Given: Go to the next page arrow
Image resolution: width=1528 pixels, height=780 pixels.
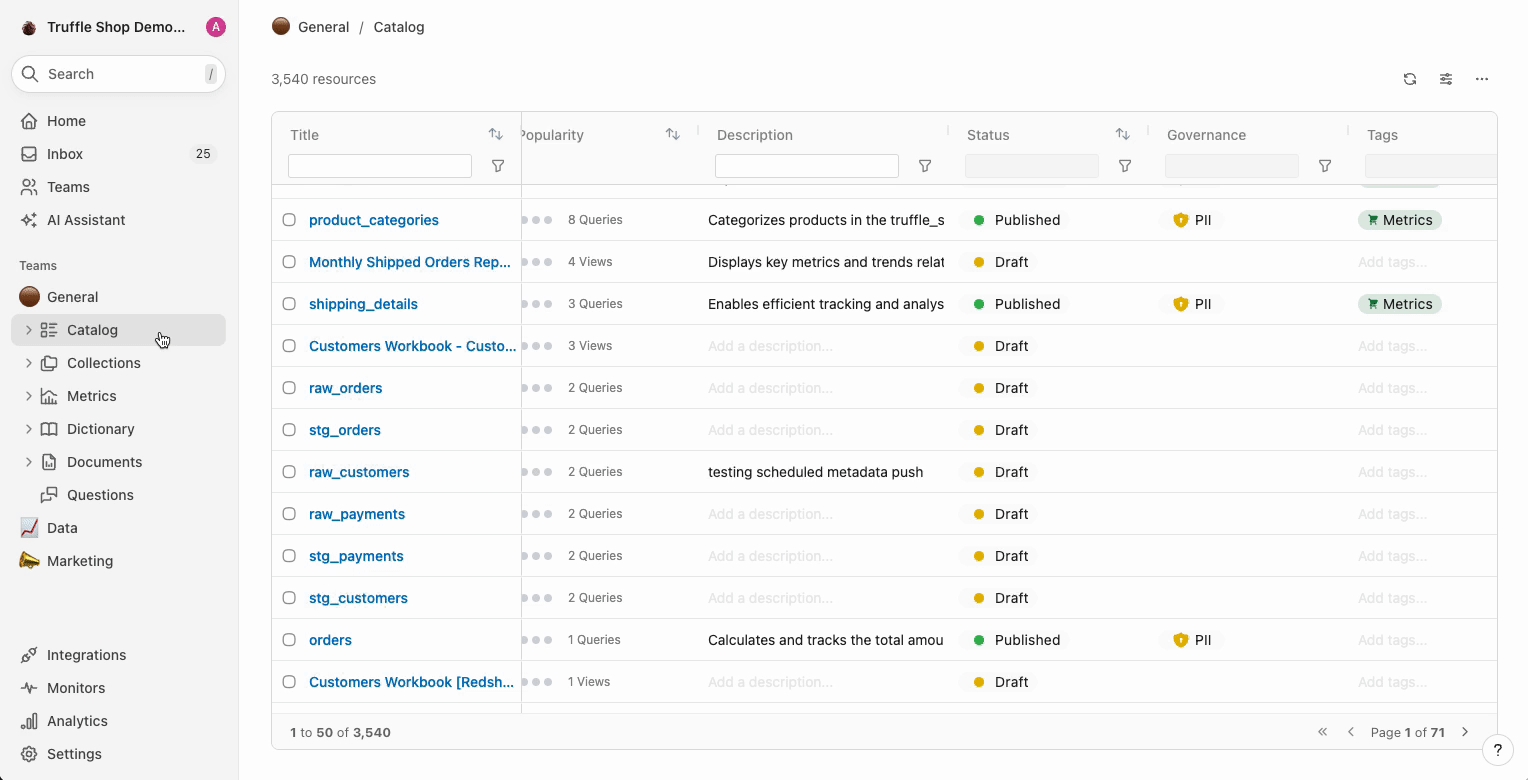Looking at the screenshot, I should point(1465,732).
